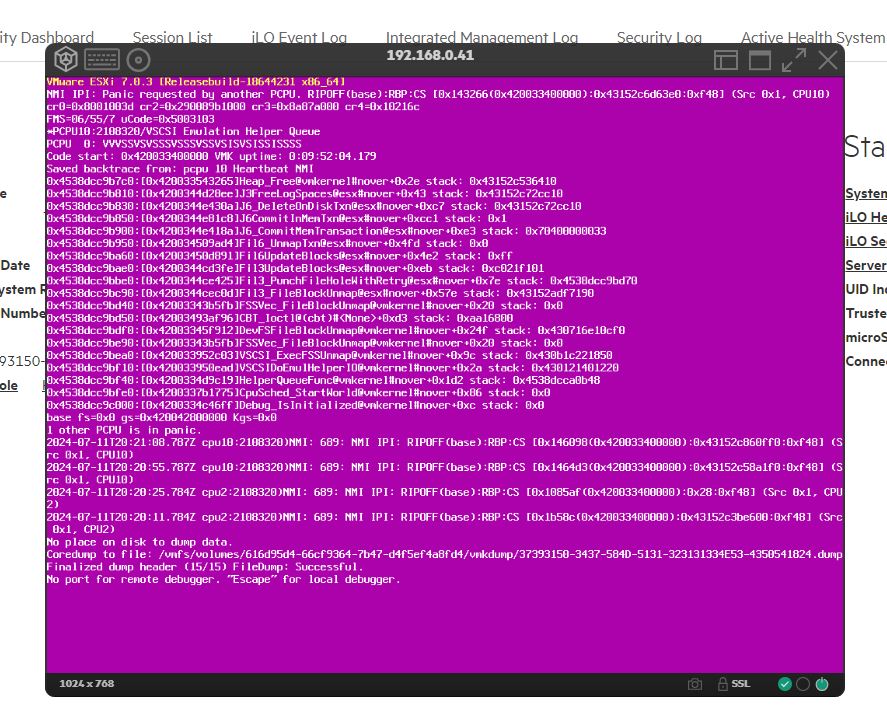Viewport: 887px width, 726px height.
Task: Click the 'Finalized dump header (15/15)' line
Action: click(x=205, y=567)
